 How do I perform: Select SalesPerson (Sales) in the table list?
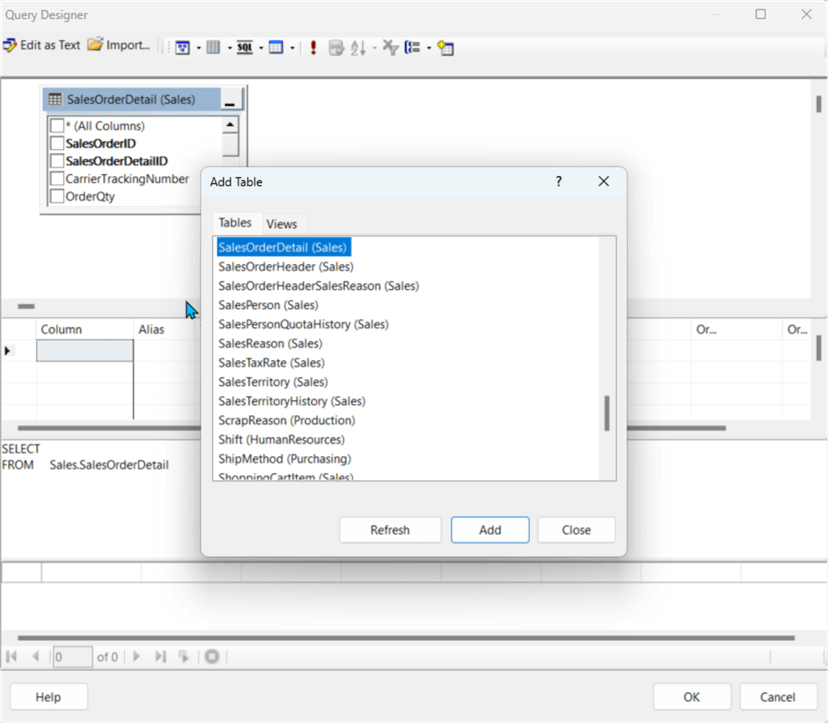[x=268, y=305]
